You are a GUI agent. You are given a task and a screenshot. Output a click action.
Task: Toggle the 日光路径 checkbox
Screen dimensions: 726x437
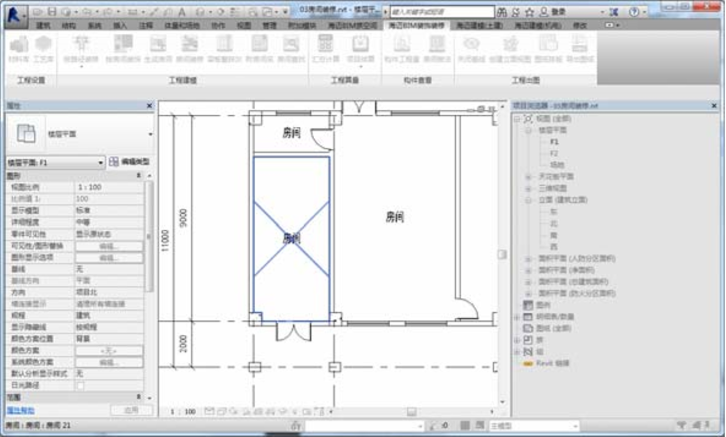point(80,386)
